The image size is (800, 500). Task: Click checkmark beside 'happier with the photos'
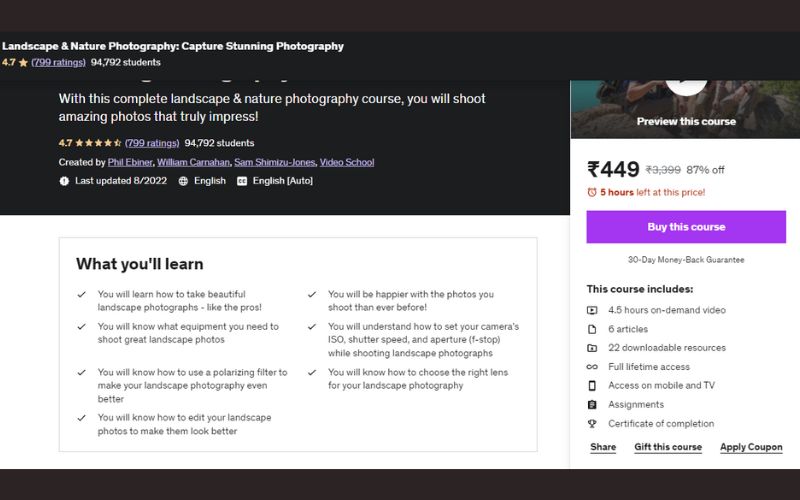point(312,294)
